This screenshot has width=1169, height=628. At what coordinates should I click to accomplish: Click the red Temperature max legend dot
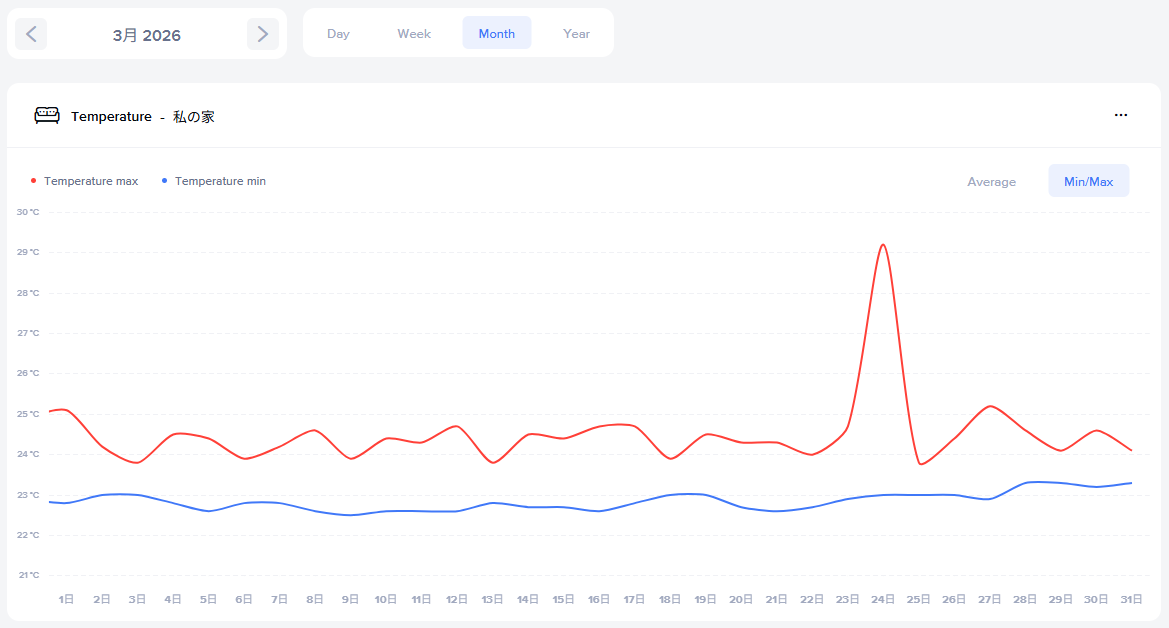[x=33, y=181]
